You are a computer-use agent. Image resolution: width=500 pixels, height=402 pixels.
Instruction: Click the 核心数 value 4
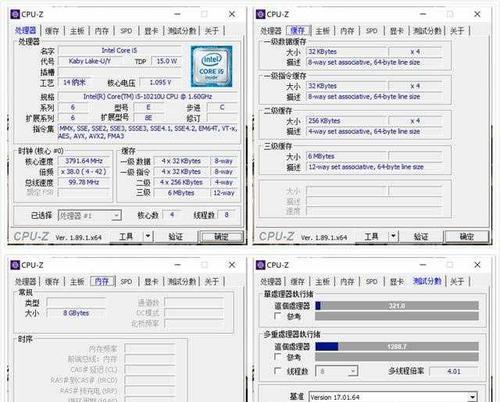172,215
